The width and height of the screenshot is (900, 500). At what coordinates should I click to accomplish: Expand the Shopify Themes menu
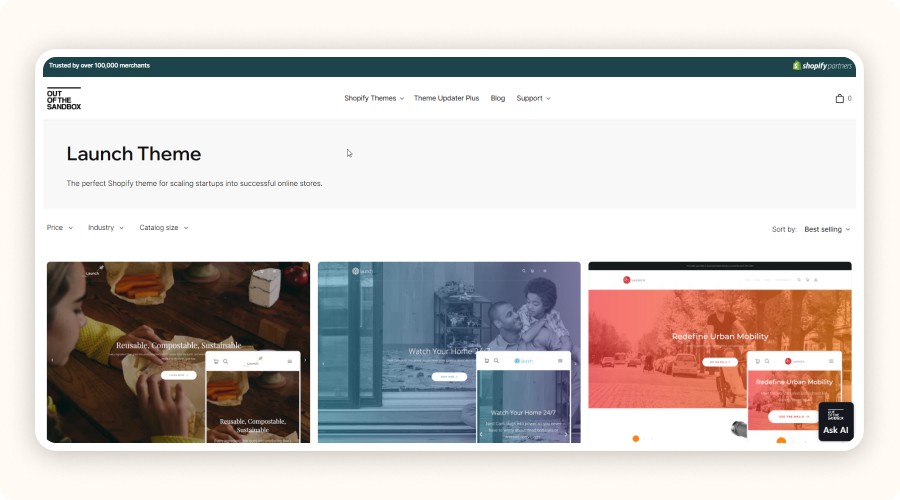pyautogui.click(x=374, y=98)
